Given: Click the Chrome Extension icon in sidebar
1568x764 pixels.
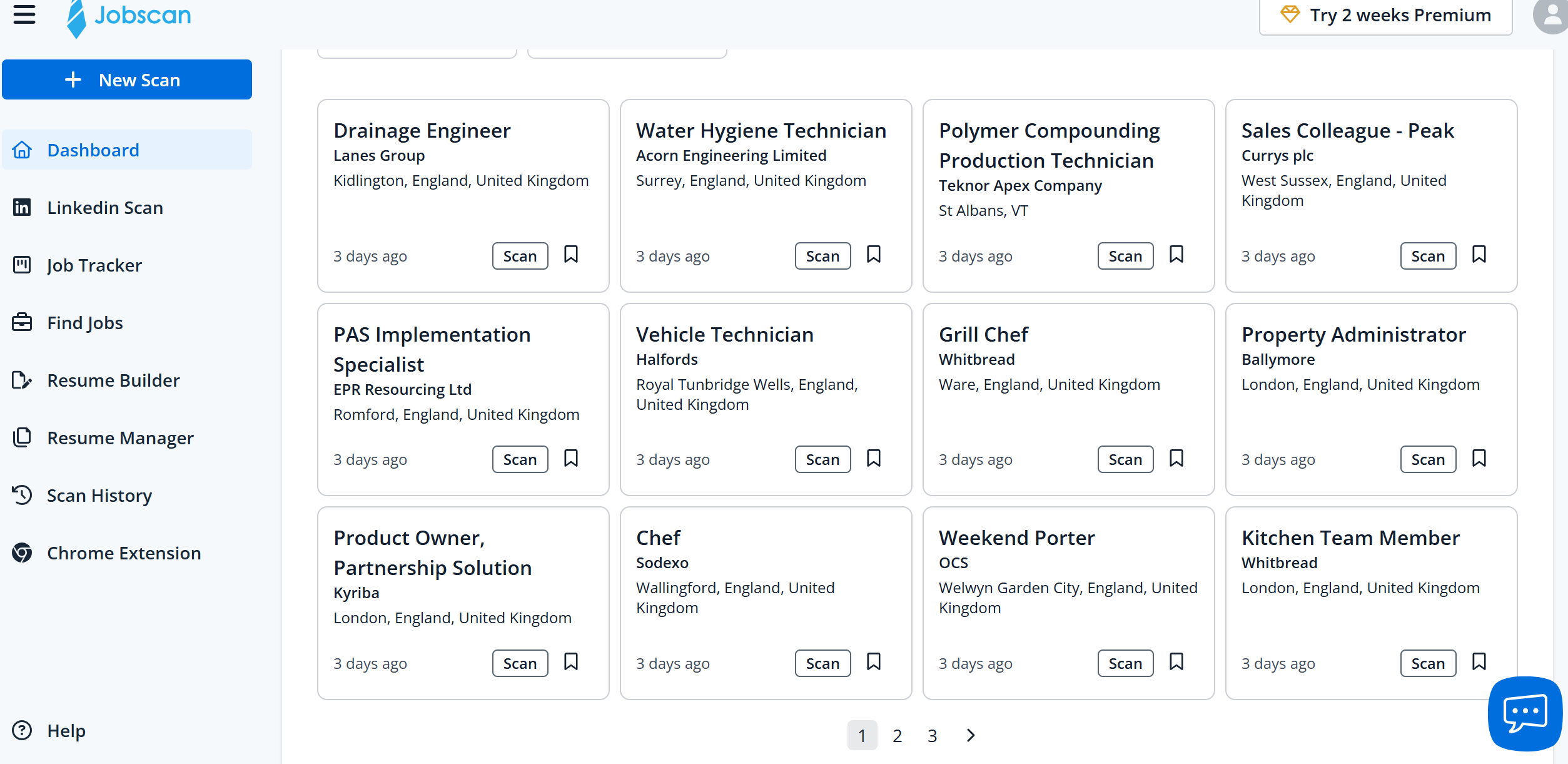Looking at the screenshot, I should pyautogui.click(x=22, y=553).
